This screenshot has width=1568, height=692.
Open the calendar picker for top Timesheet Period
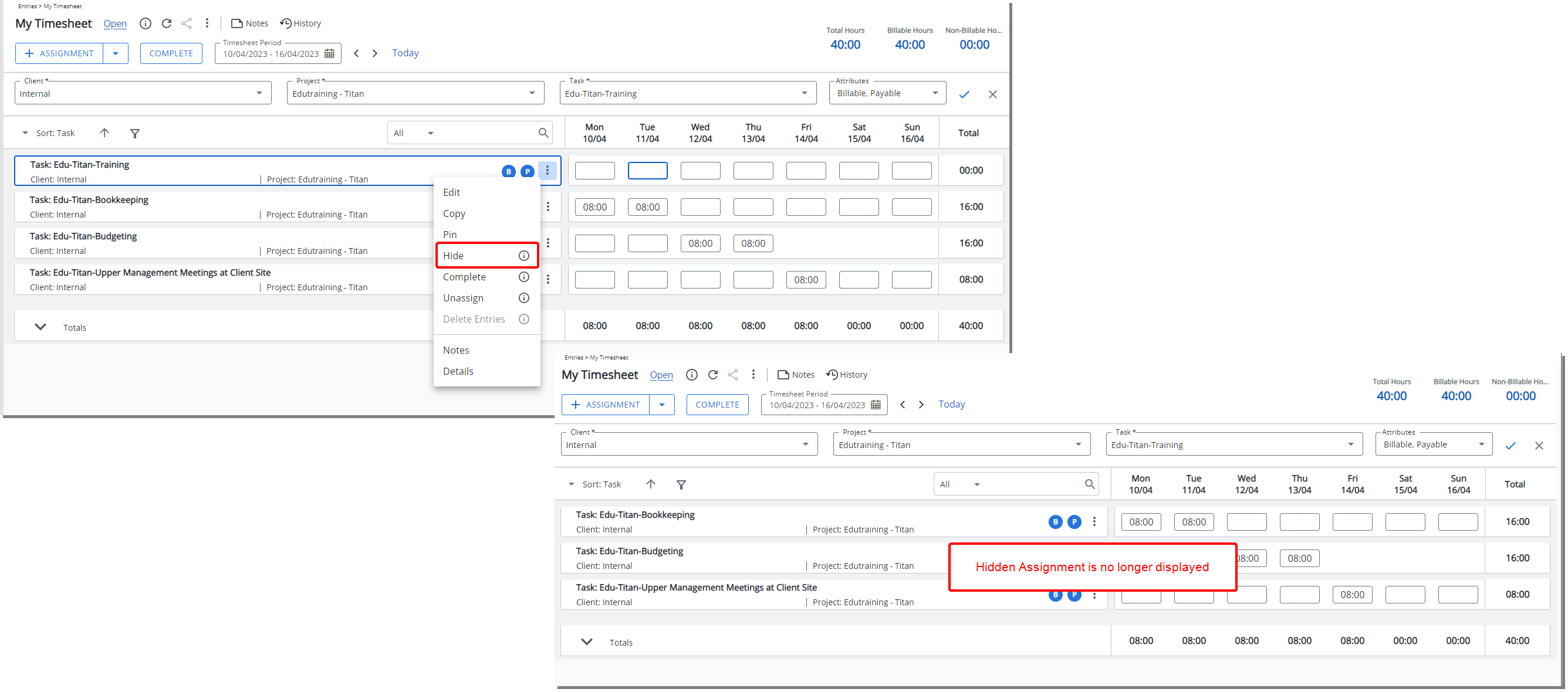(329, 53)
